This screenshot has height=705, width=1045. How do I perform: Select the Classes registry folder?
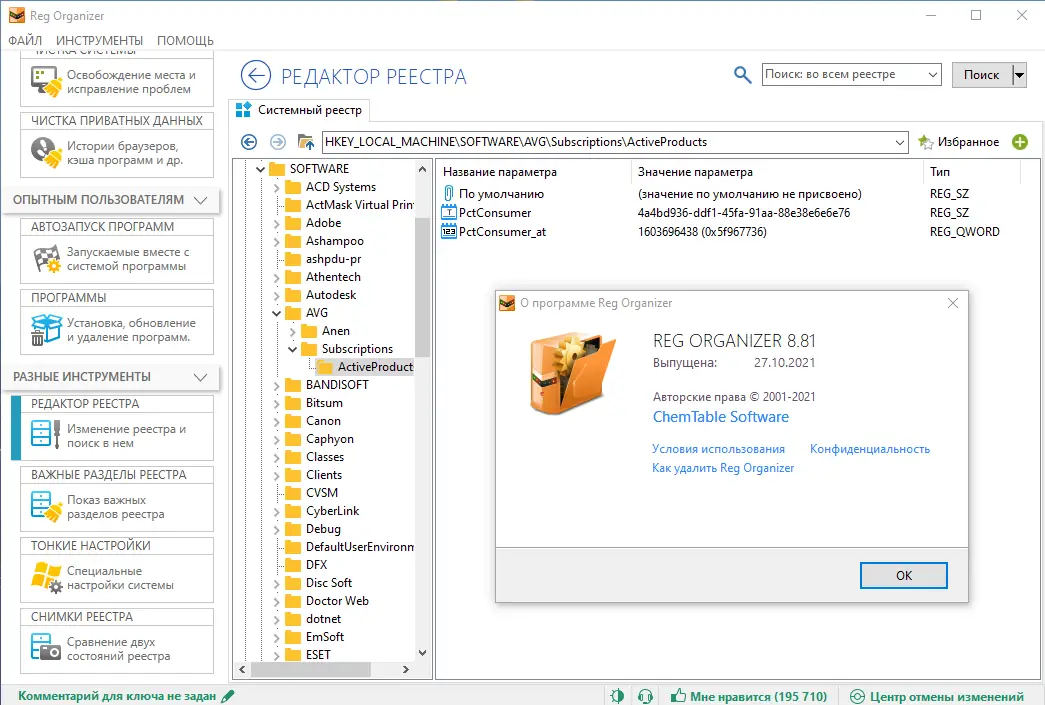point(325,457)
